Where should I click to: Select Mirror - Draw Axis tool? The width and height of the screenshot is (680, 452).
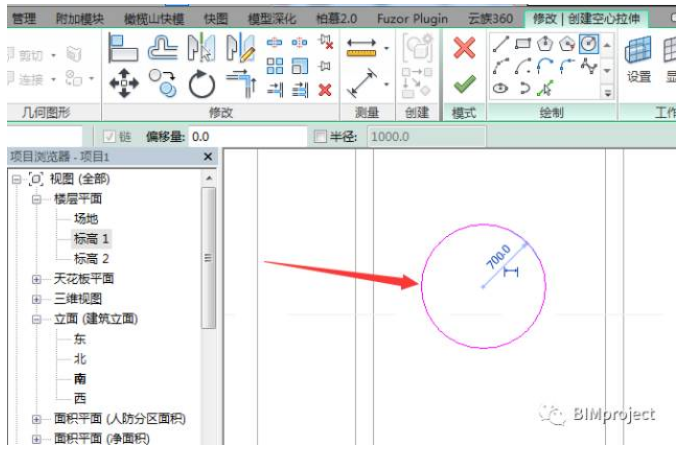tap(240, 48)
